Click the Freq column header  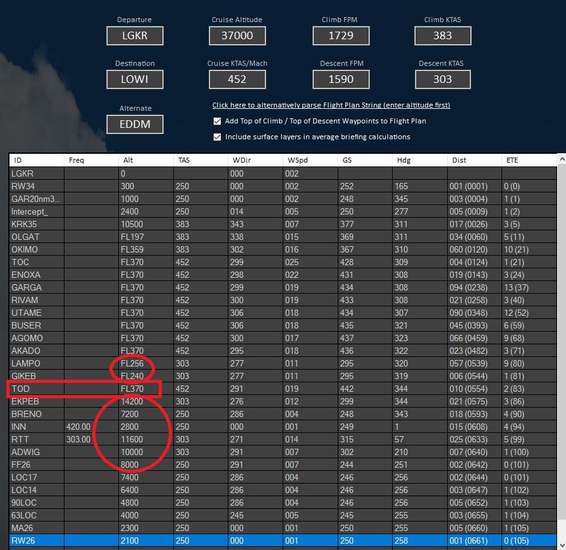coord(91,160)
